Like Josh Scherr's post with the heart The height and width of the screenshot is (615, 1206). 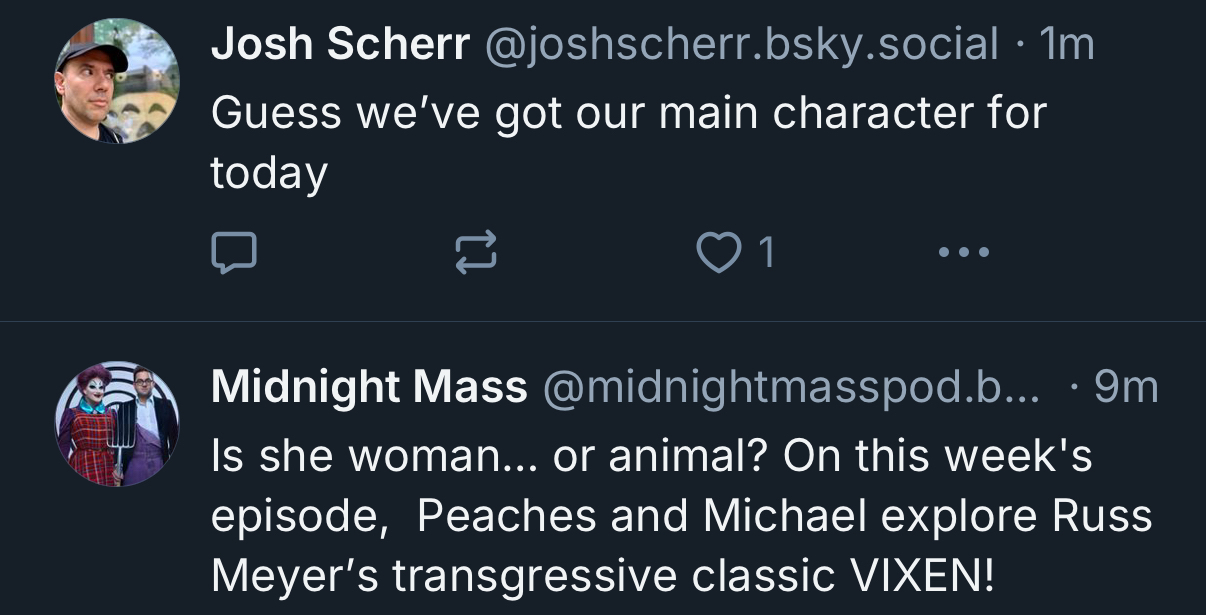coord(714,253)
